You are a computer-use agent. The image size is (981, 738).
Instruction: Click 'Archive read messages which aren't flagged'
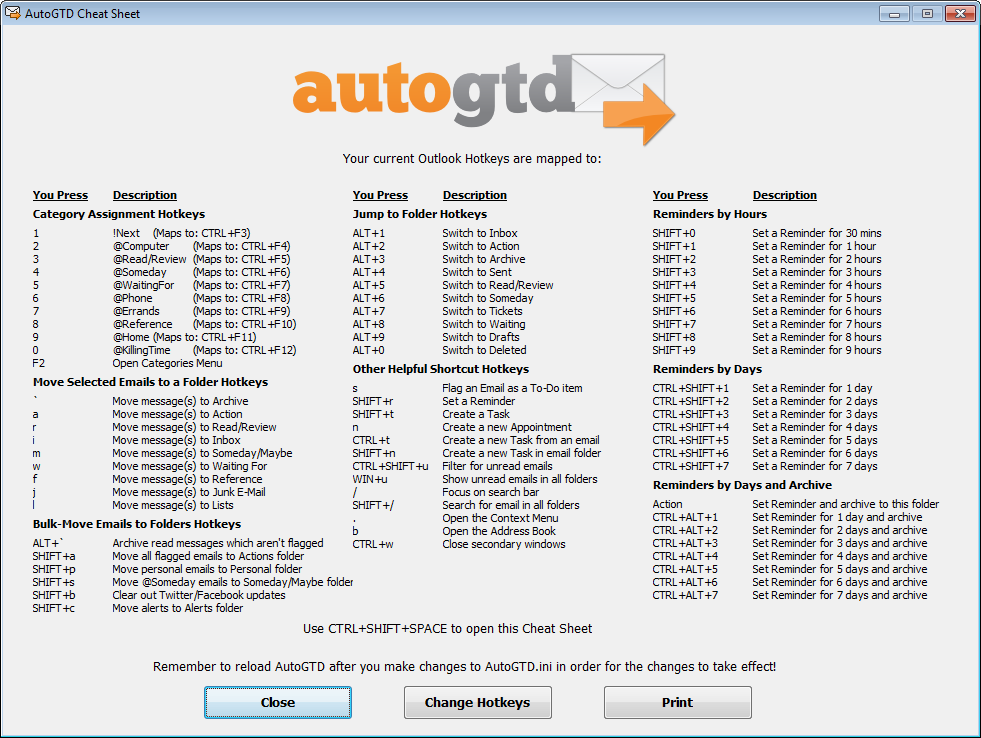click(x=218, y=543)
